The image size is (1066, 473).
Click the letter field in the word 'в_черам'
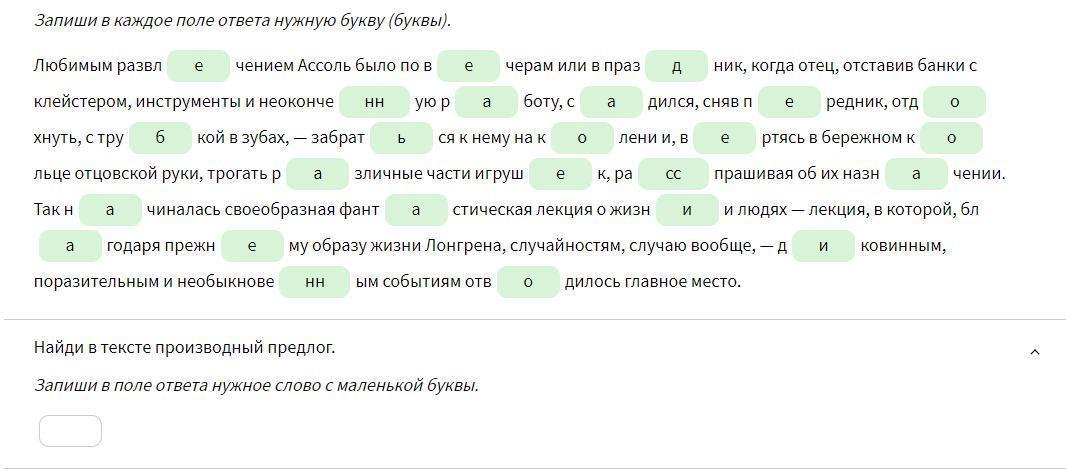[468, 66]
